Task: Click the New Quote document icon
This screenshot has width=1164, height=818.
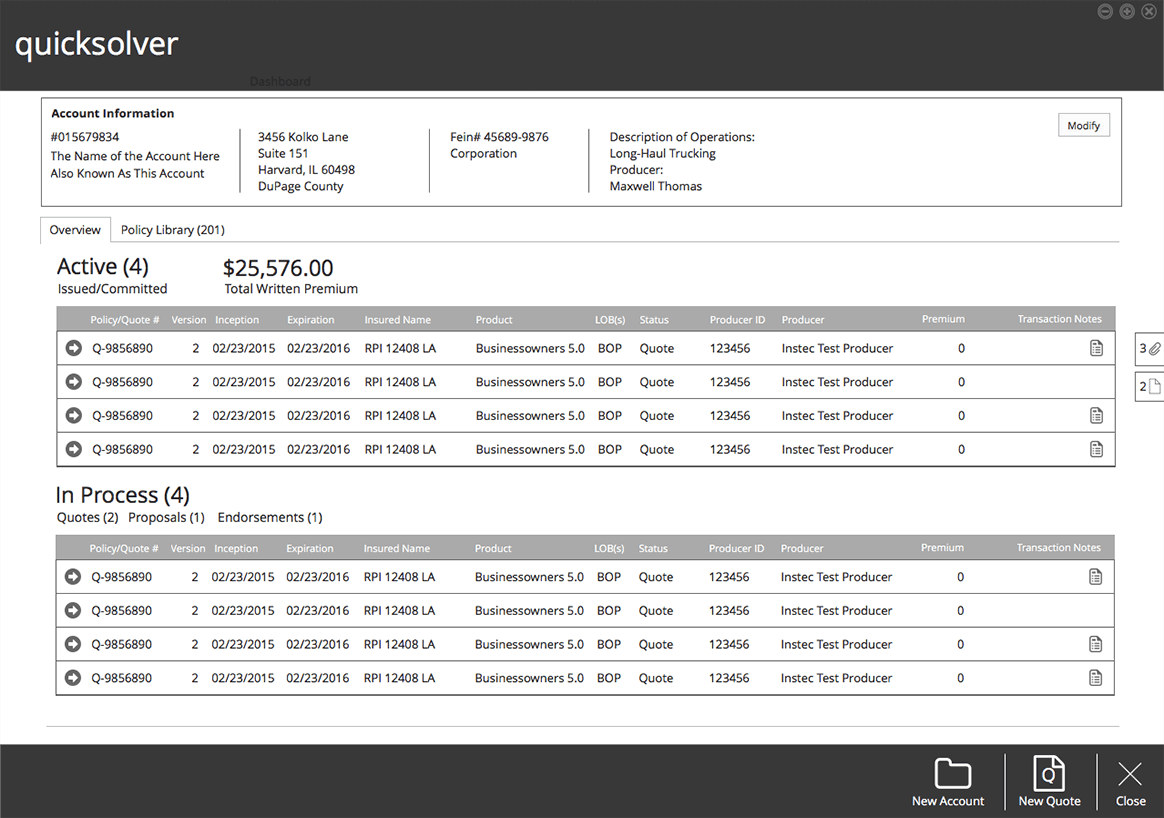Action: click(1049, 773)
